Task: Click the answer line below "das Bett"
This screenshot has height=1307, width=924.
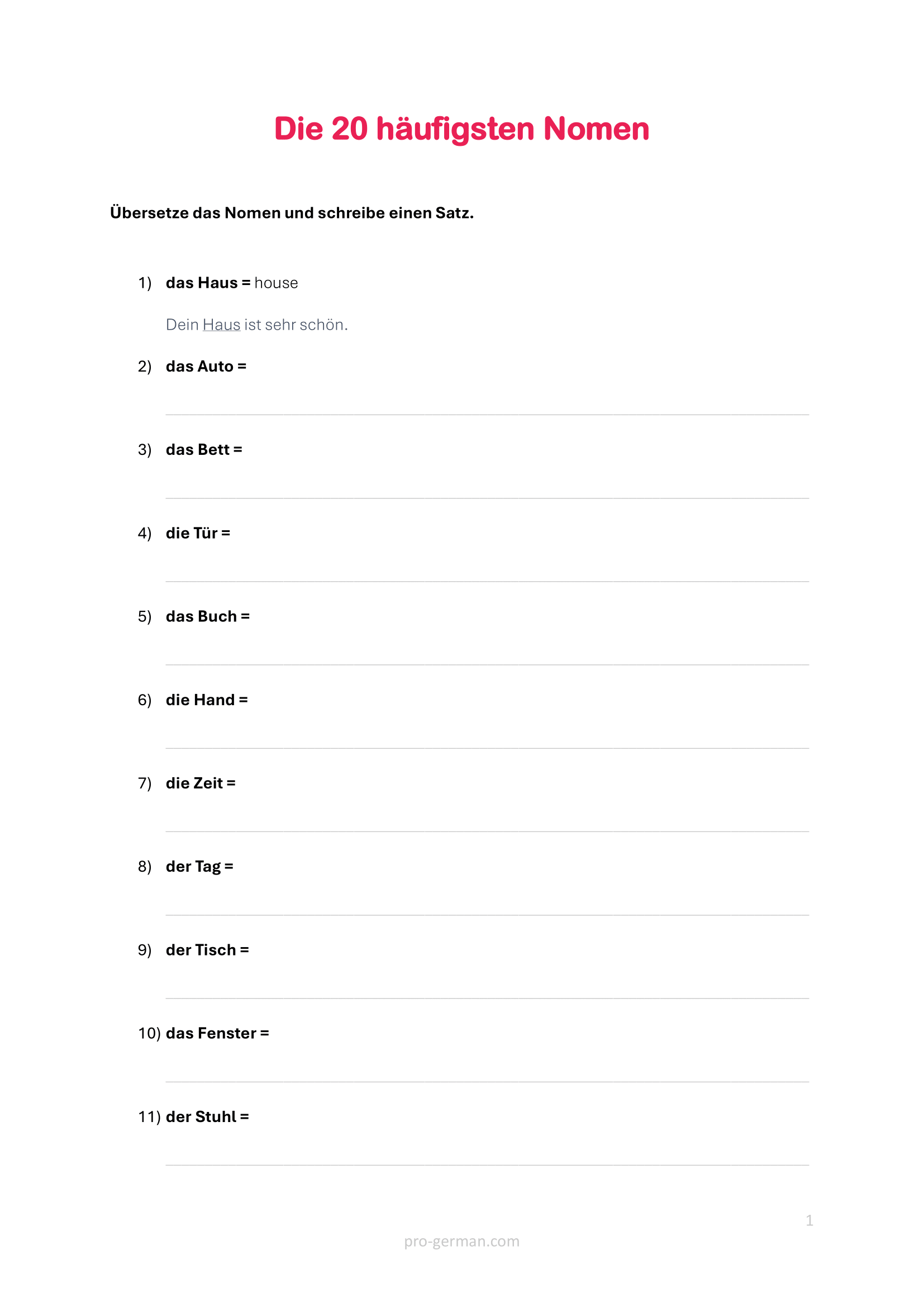Action: coord(487,497)
